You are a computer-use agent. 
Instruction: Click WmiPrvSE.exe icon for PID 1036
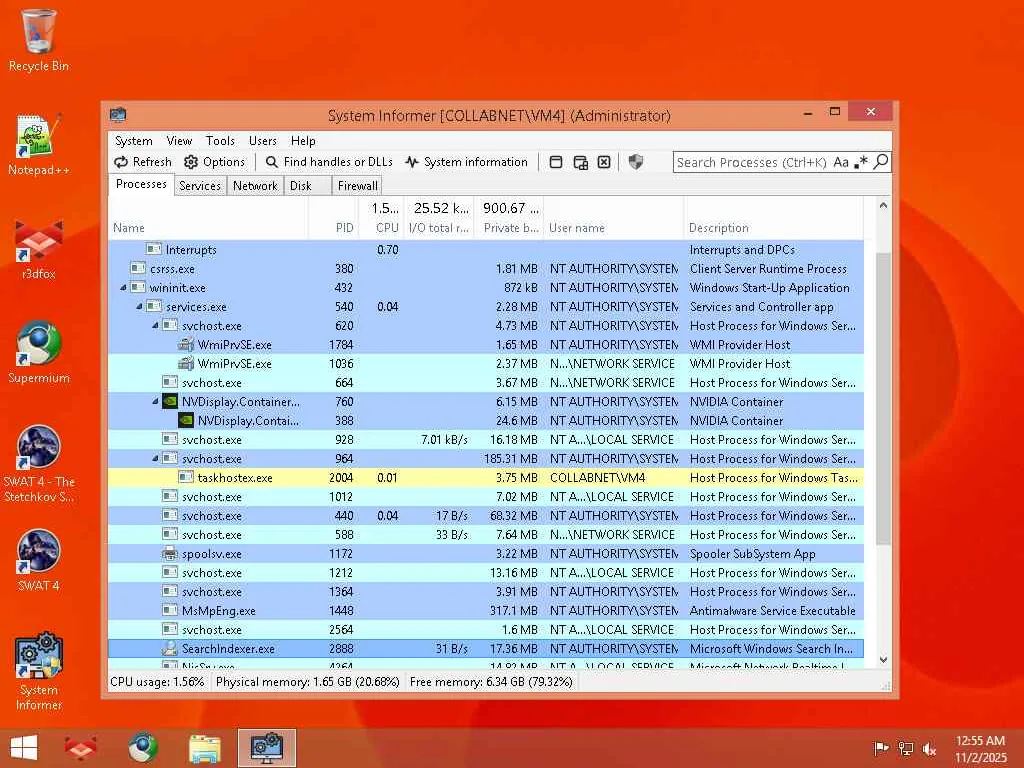pos(186,364)
